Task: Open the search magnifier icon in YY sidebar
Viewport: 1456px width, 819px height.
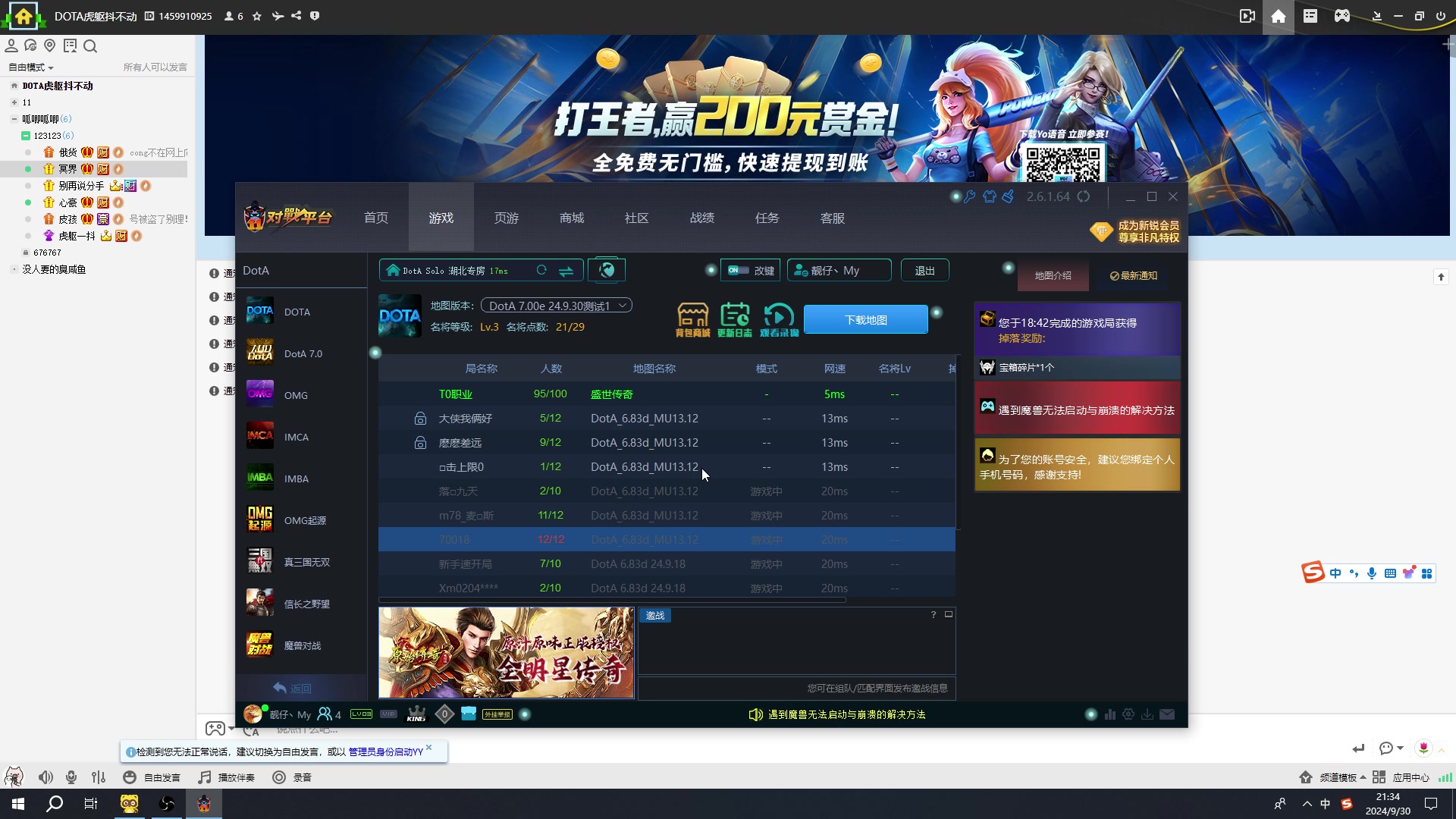Action: click(90, 46)
